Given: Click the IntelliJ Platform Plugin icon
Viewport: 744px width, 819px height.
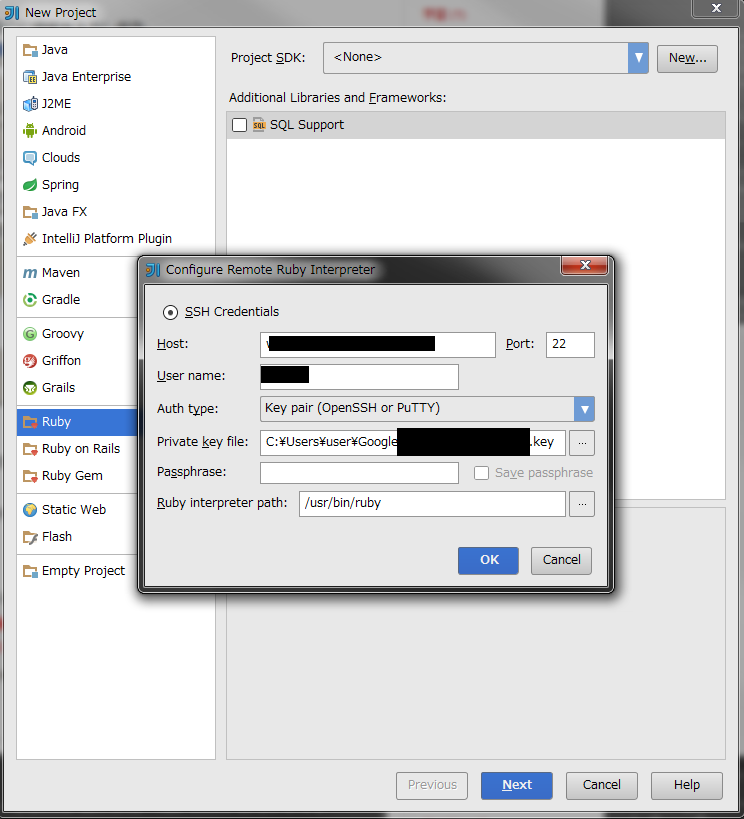Looking at the screenshot, I should (x=30, y=239).
